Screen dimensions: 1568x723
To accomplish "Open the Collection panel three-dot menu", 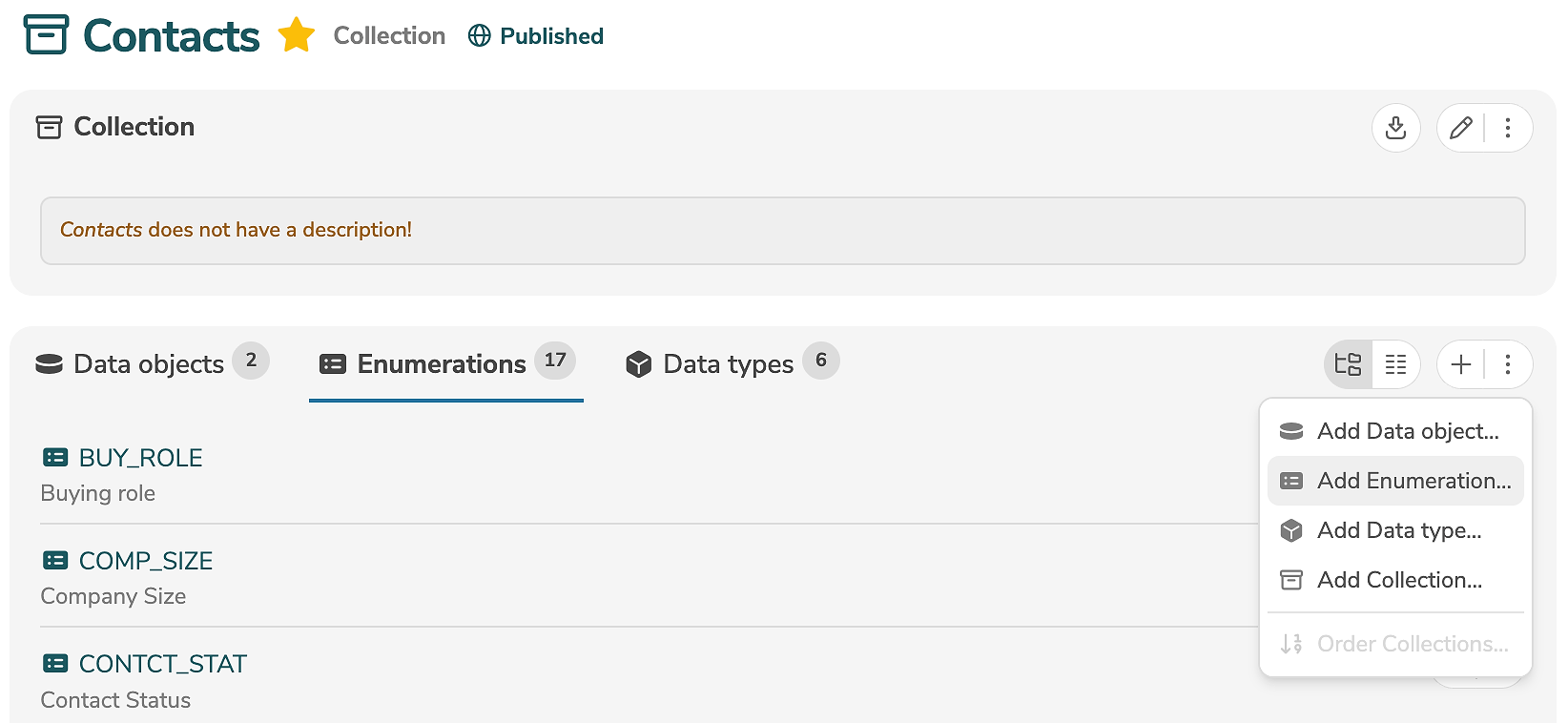I will (1508, 128).
